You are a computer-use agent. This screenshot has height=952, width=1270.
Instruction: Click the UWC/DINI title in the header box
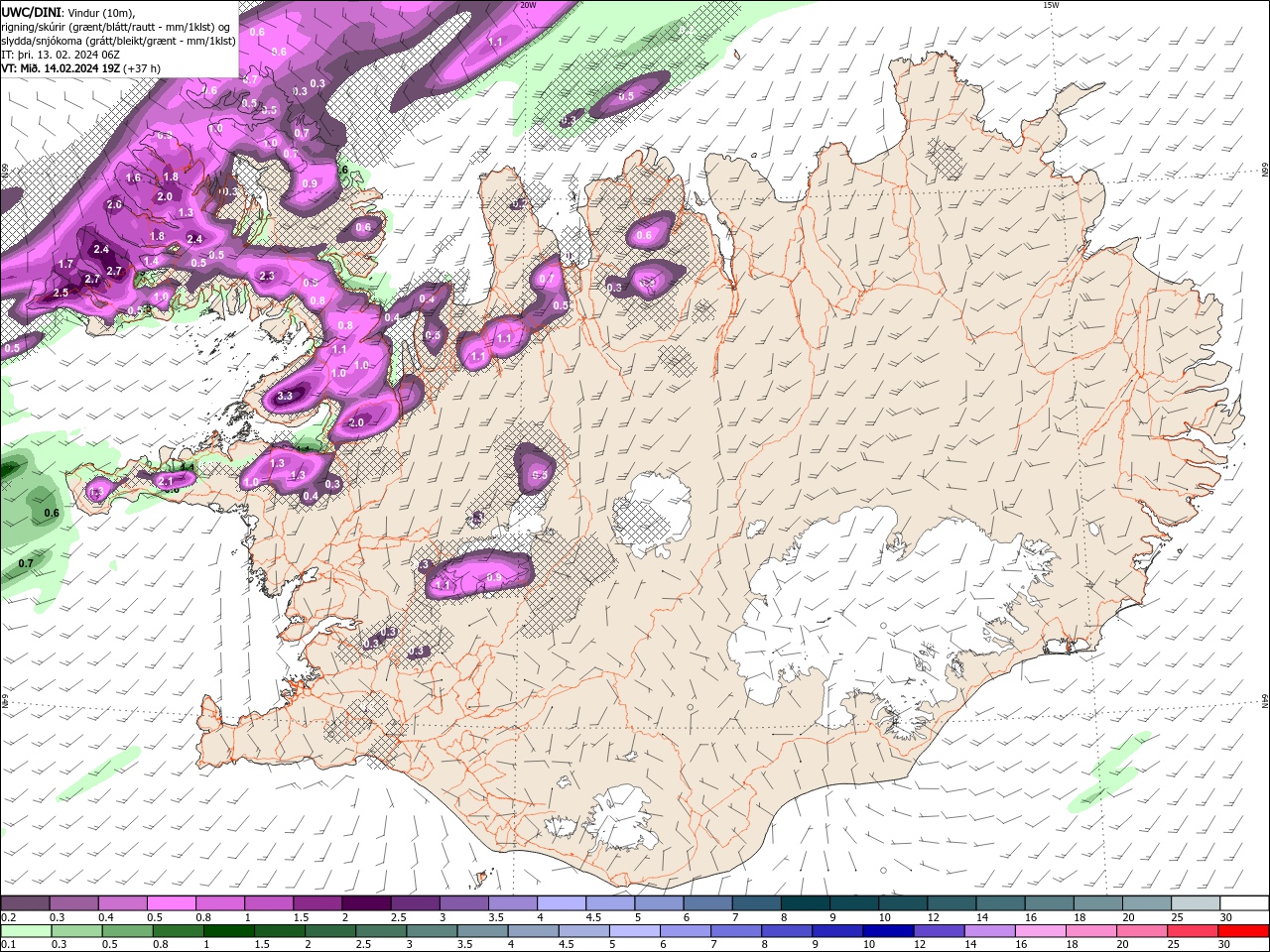pyautogui.click(x=31, y=11)
